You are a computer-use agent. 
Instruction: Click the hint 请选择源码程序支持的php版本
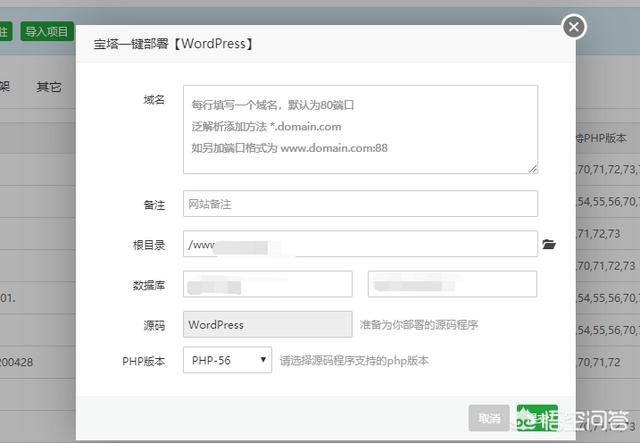coord(354,361)
